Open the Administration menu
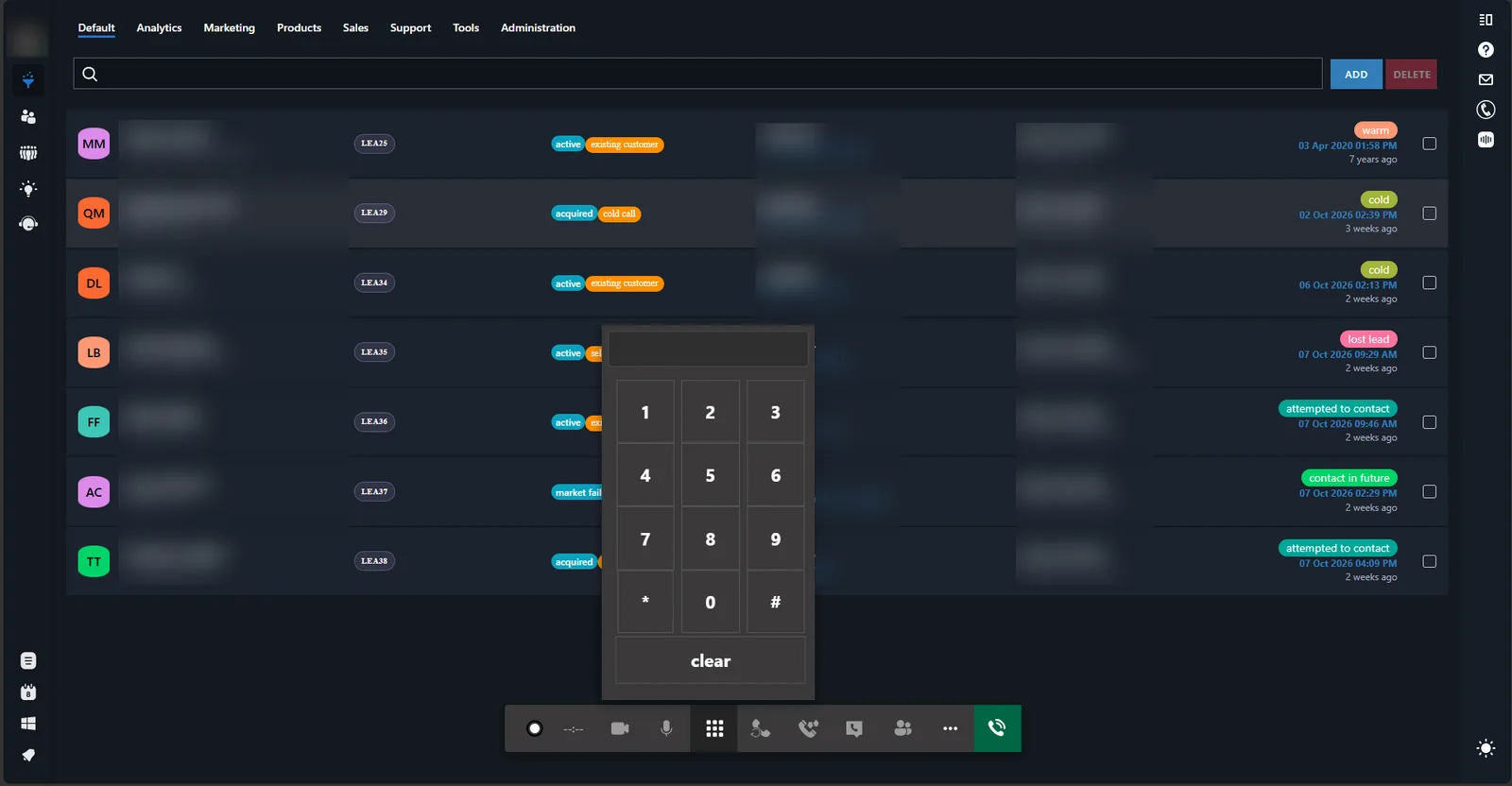The width and height of the screenshot is (1512, 786). [538, 28]
